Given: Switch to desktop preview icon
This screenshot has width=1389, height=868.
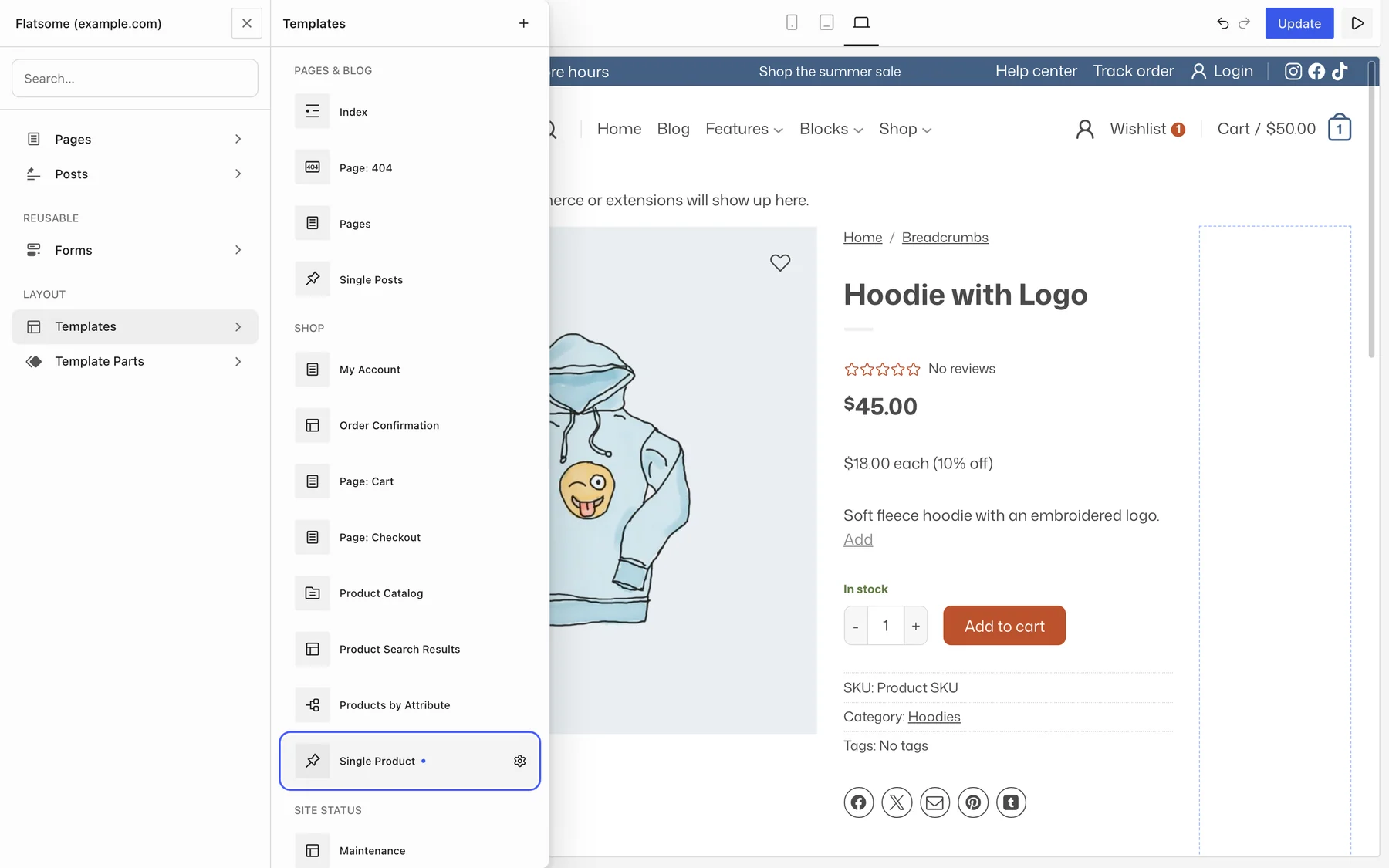Looking at the screenshot, I should (861, 22).
